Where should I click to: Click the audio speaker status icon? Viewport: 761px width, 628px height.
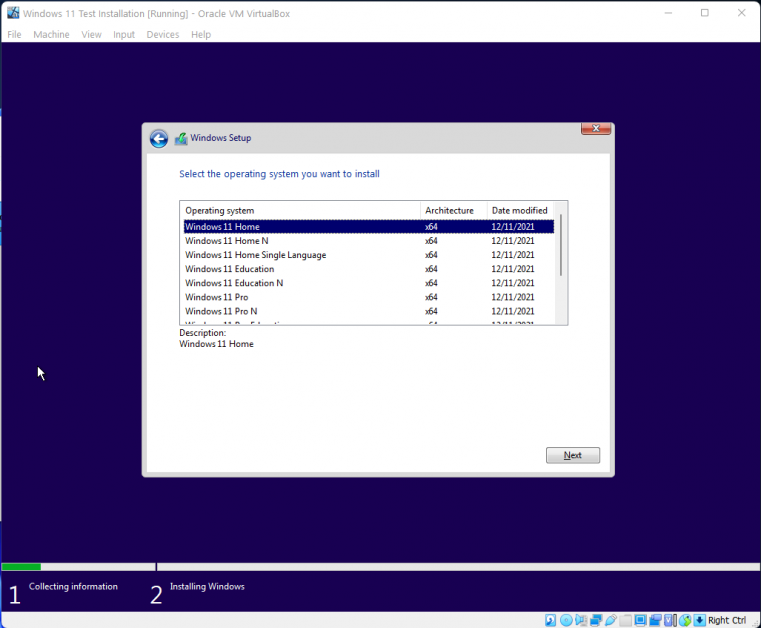(581, 620)
